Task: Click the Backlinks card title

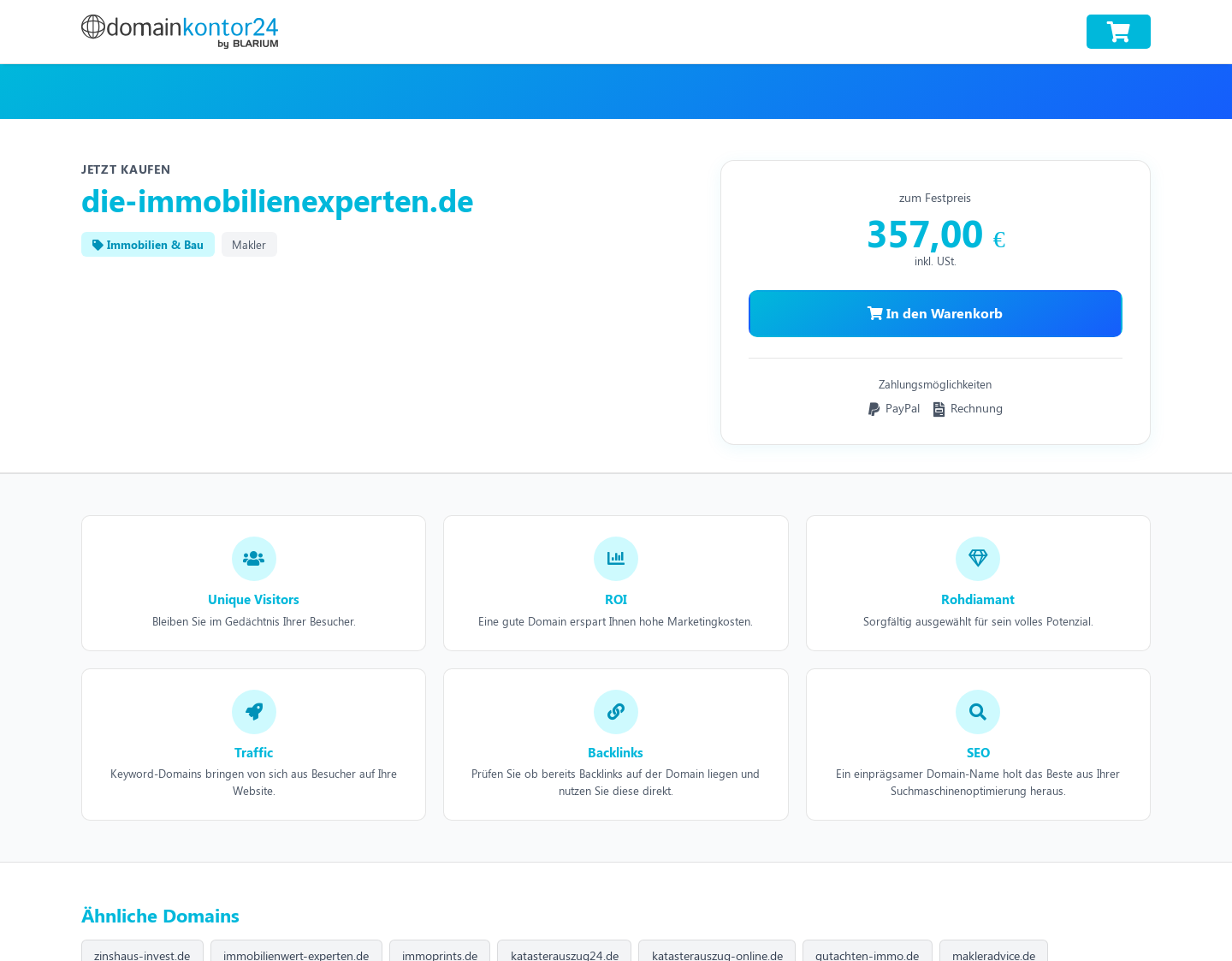Action: tap(616, 753)
